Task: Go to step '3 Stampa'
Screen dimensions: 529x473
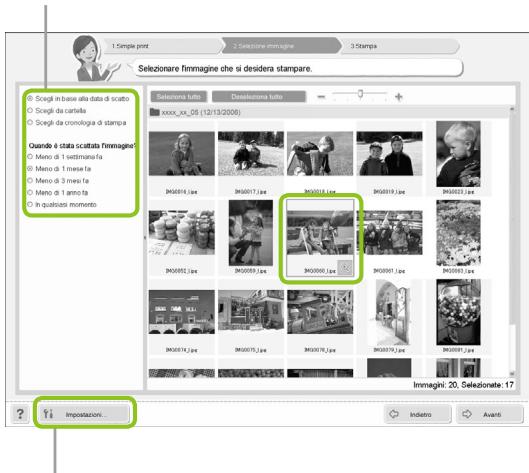Action: (400, 46)
